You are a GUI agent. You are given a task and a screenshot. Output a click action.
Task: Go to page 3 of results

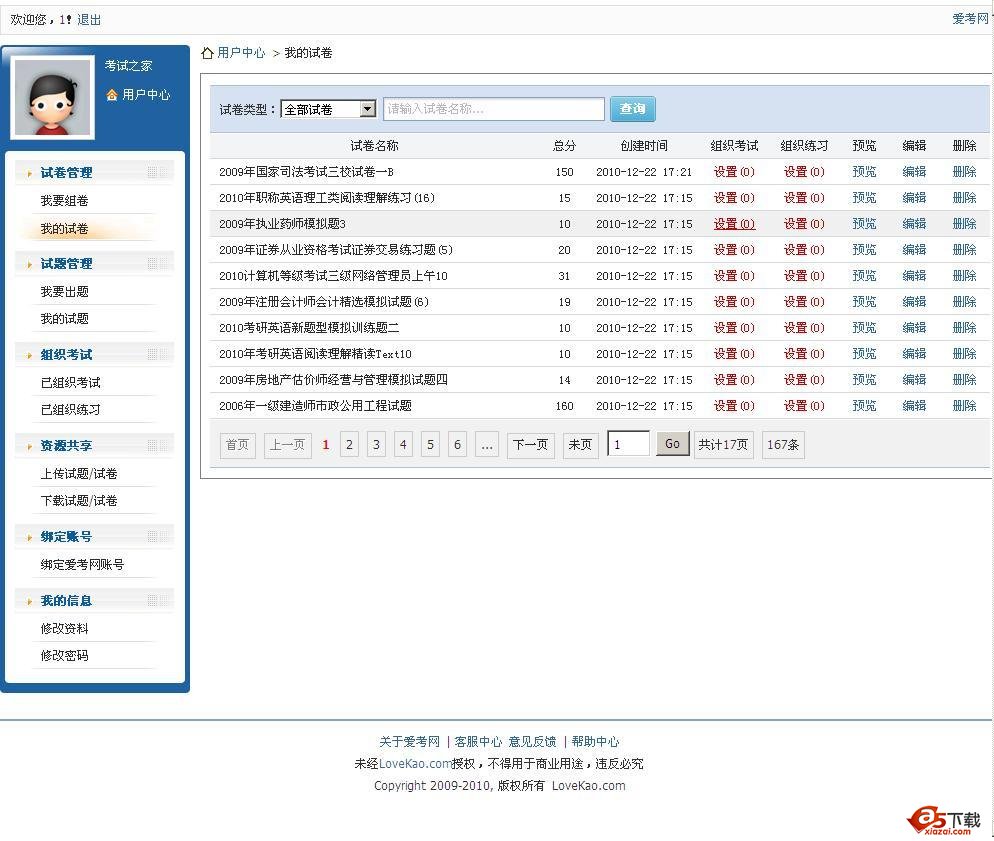376,445
